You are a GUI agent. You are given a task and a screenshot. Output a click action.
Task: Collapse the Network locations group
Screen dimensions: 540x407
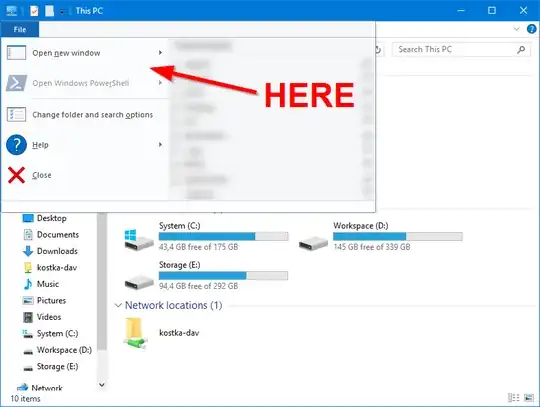[118, 305]
